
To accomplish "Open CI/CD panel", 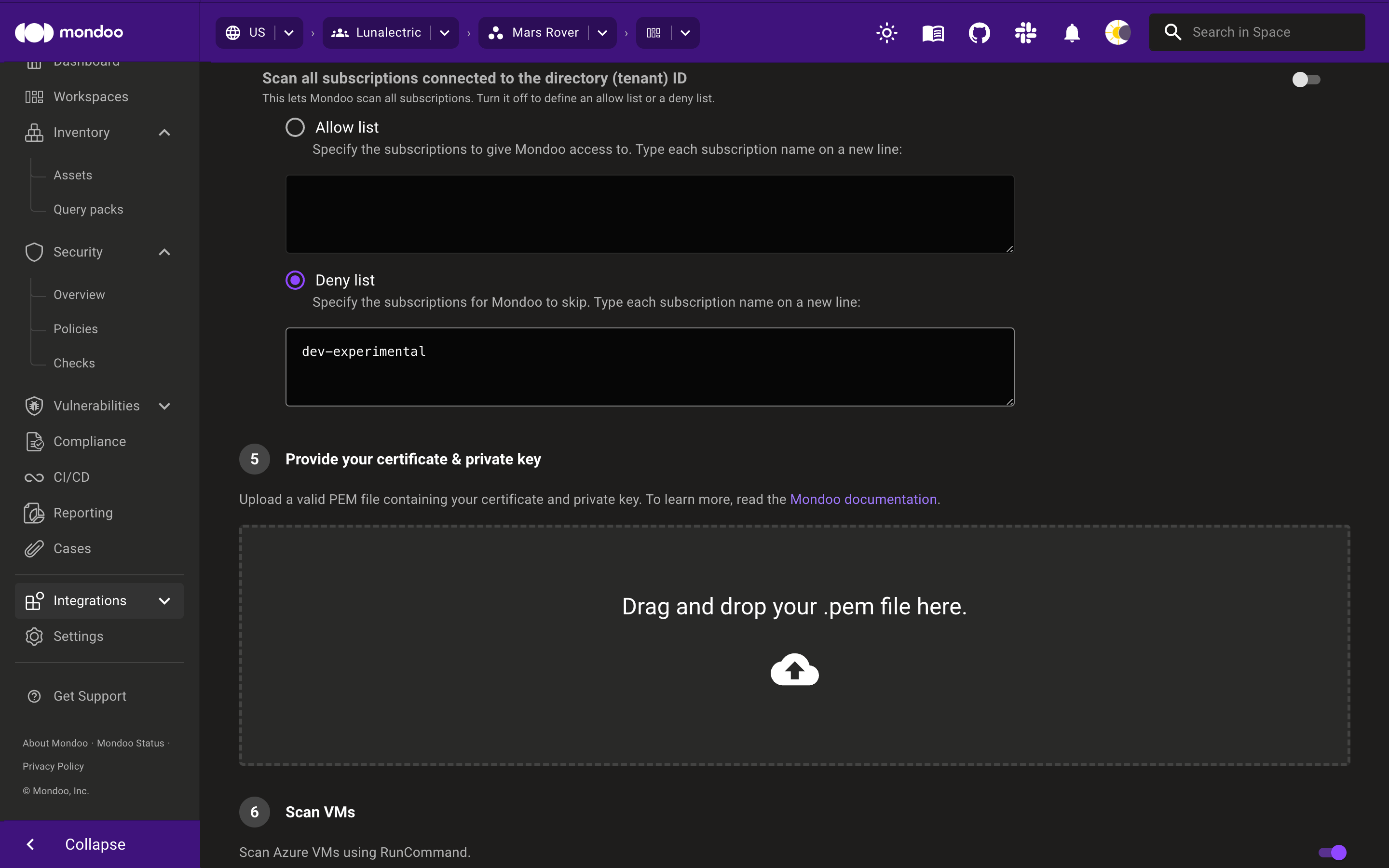I will click(x=71, y=477).
